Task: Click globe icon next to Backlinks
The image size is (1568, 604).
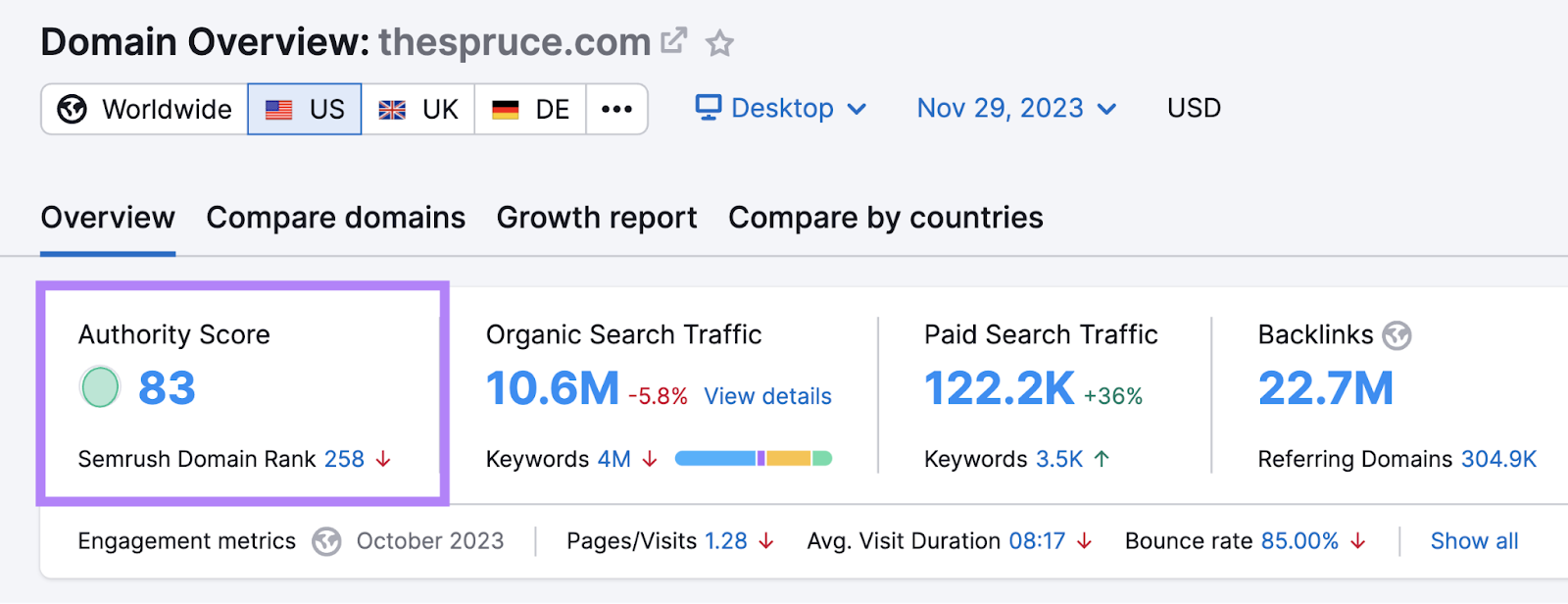Action: pyautogui.click(x=1396, y=336)
